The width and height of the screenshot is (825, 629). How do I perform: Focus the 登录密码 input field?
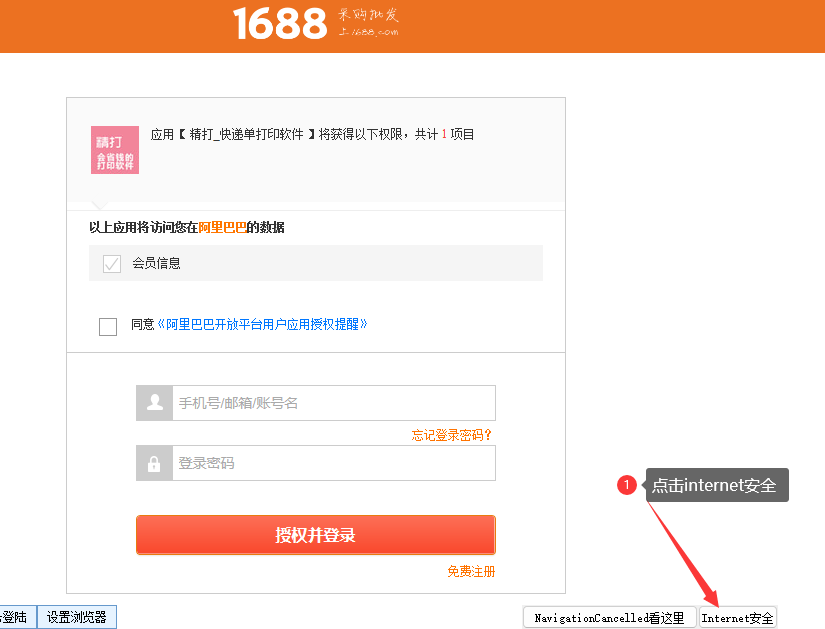click(x=333, y=464)
